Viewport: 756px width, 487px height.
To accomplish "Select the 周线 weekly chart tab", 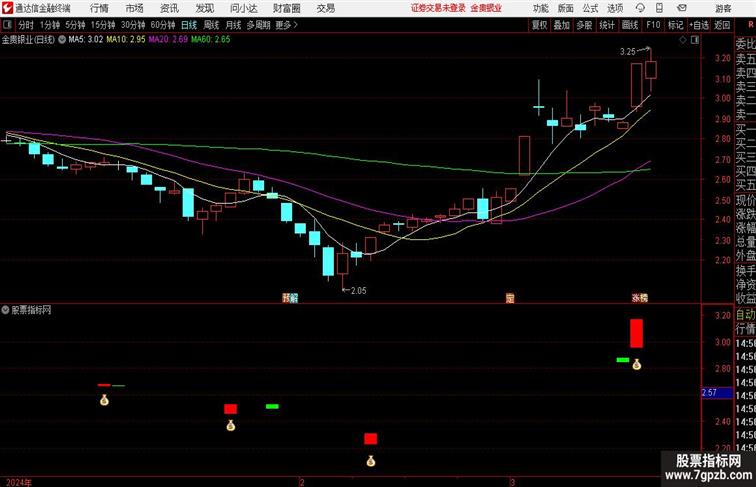I will coord(211,25).
